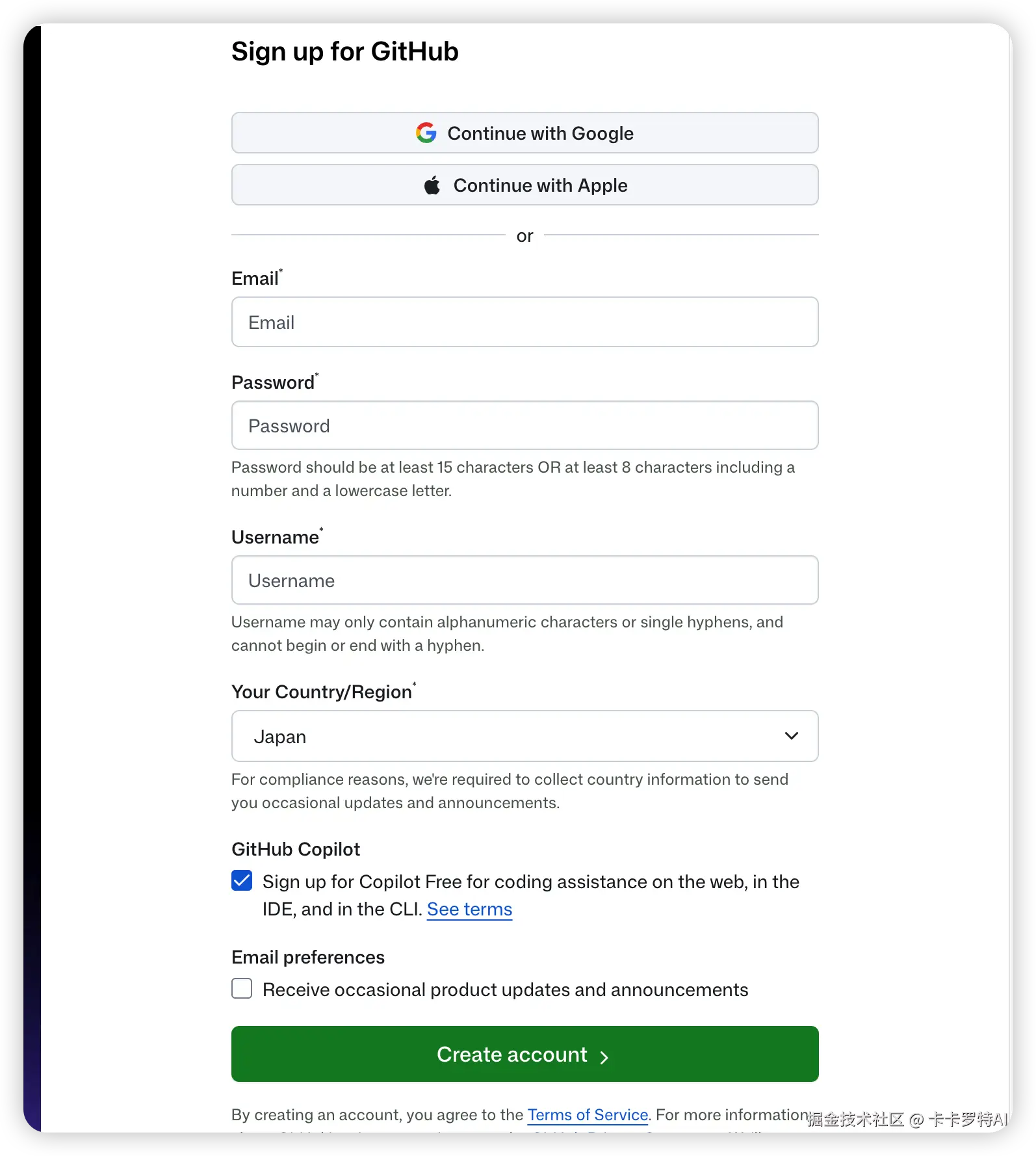Click the Country/Region chevron arrow
1036x1156 pixels.
pyautogui.click(x=791, y=736)
